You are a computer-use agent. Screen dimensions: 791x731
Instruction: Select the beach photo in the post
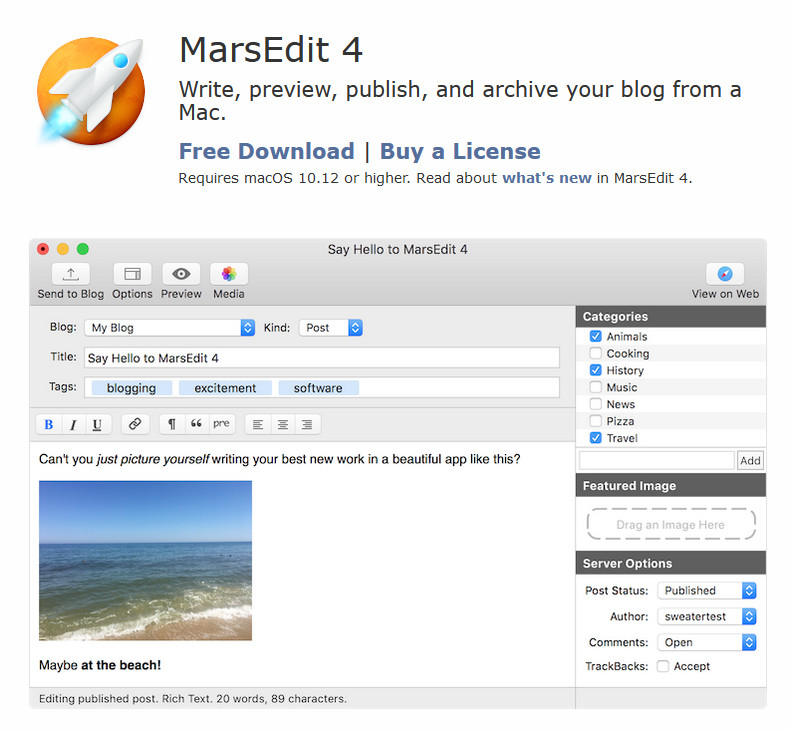145,560
